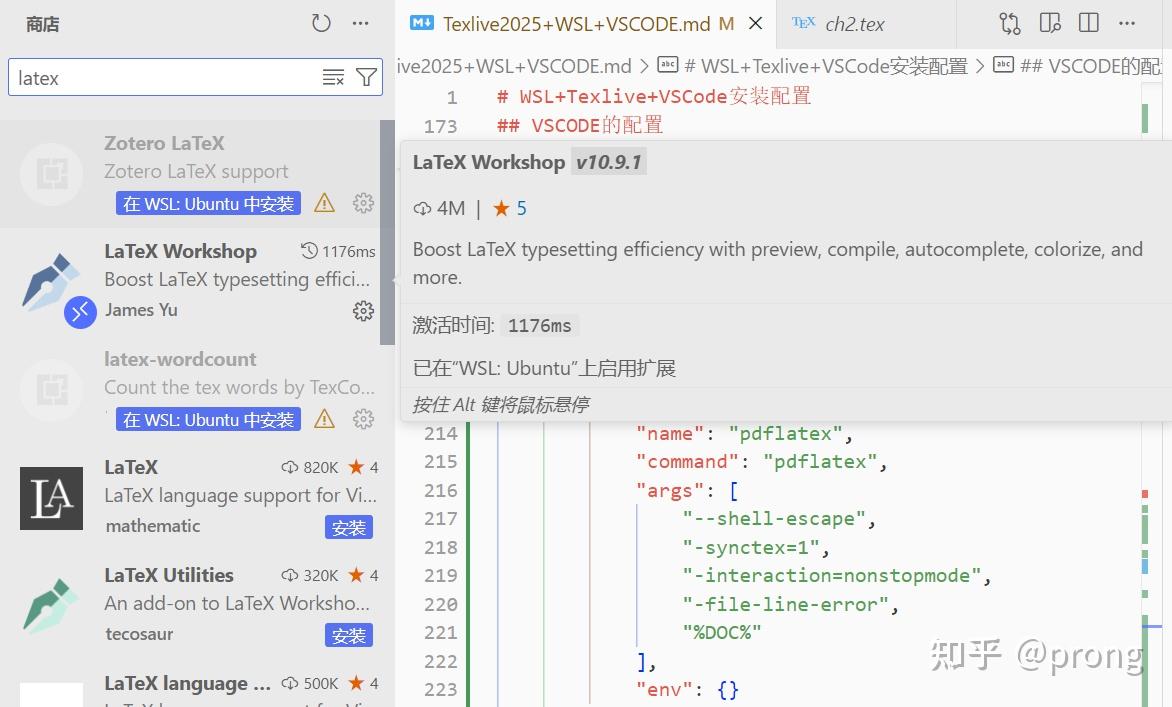
Task: Open Zotero LaTeX extension gear menu
Action: tap(363, 203)
